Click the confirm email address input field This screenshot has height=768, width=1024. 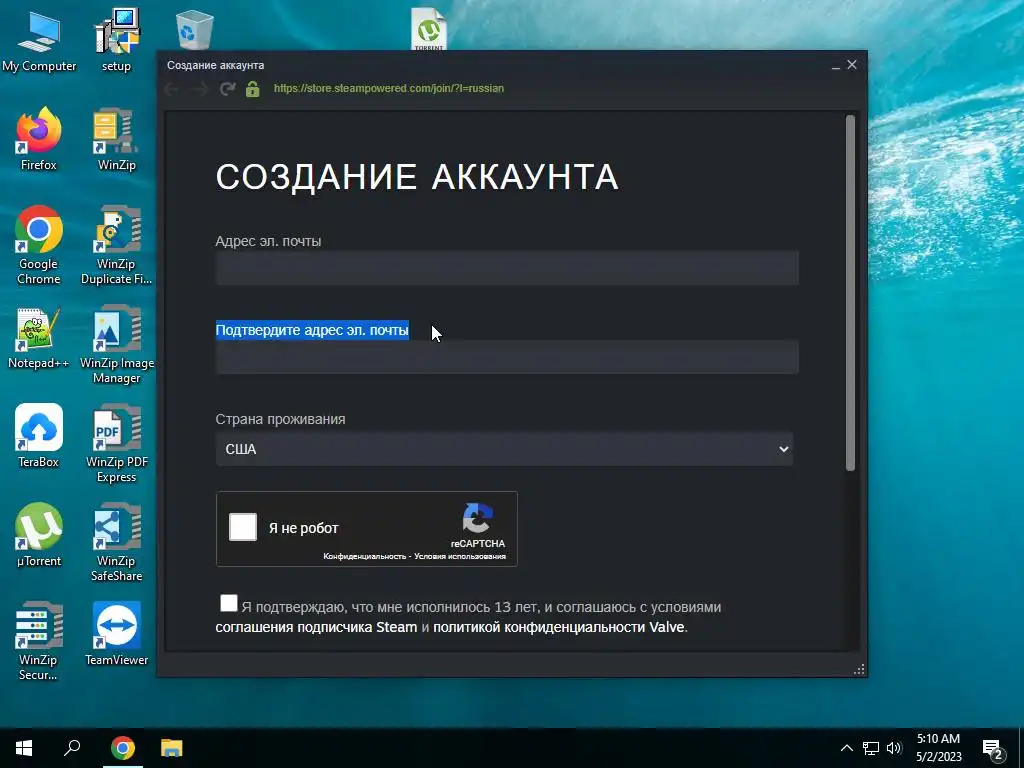(507, 357)
